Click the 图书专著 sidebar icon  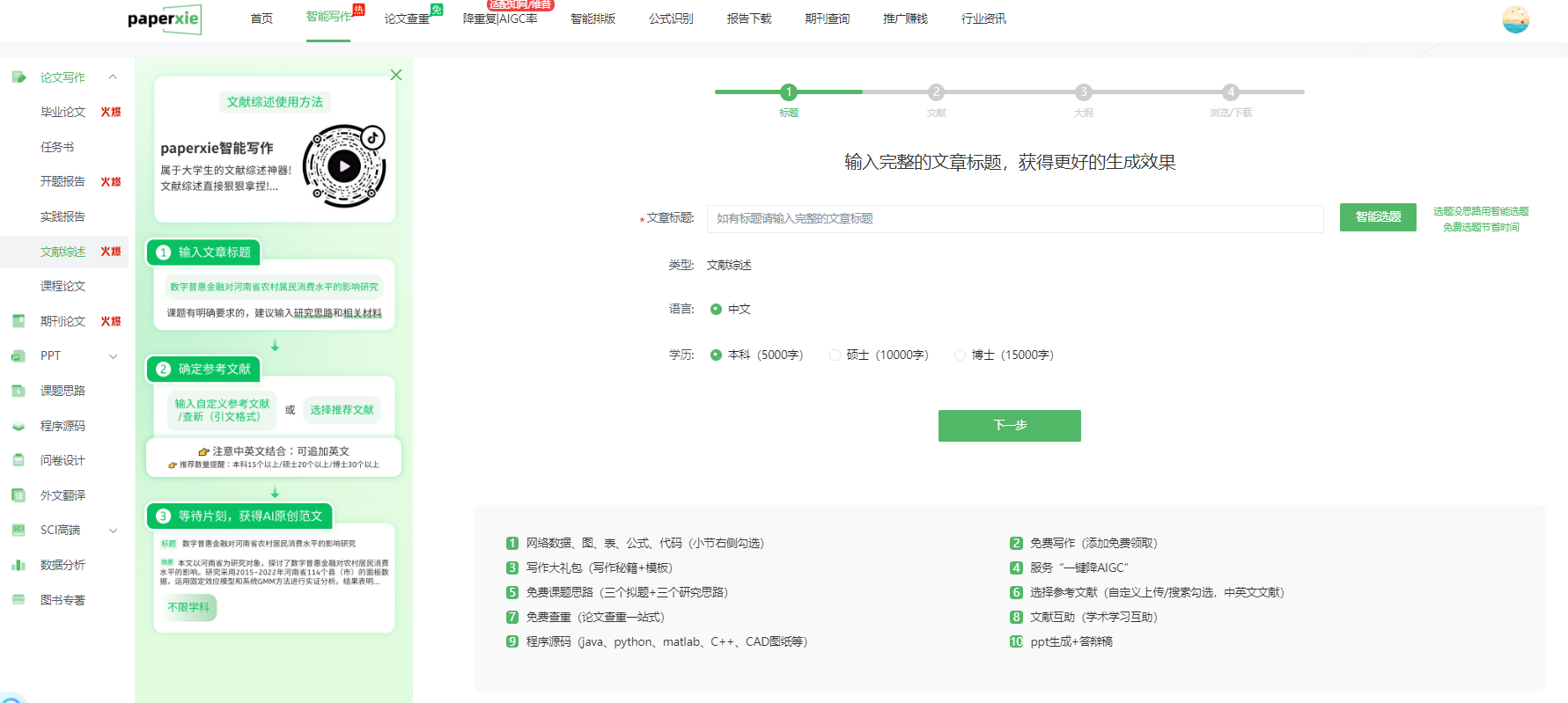(x=18, y=600)
